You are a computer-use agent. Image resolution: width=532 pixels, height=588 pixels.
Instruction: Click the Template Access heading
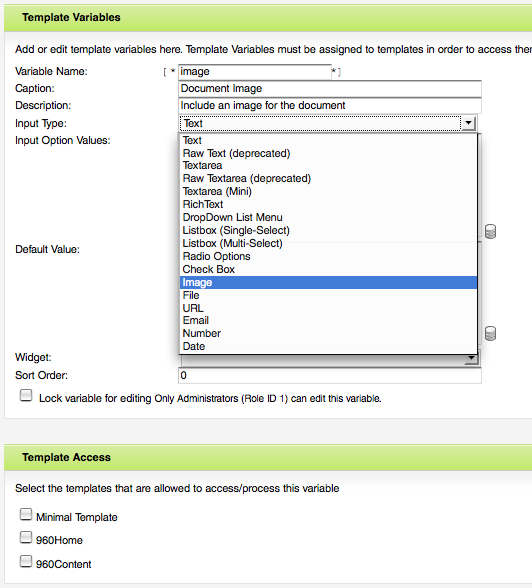tap(66, 457)
